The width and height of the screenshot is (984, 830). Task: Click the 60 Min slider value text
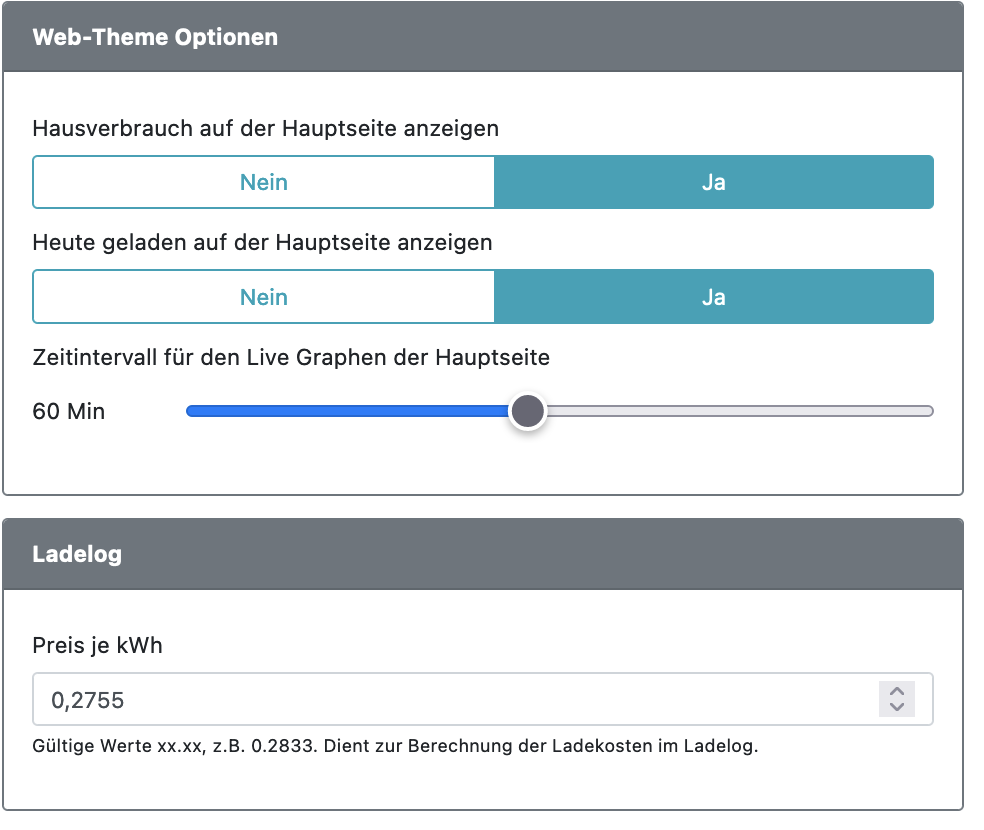click(x=69, y=411)
